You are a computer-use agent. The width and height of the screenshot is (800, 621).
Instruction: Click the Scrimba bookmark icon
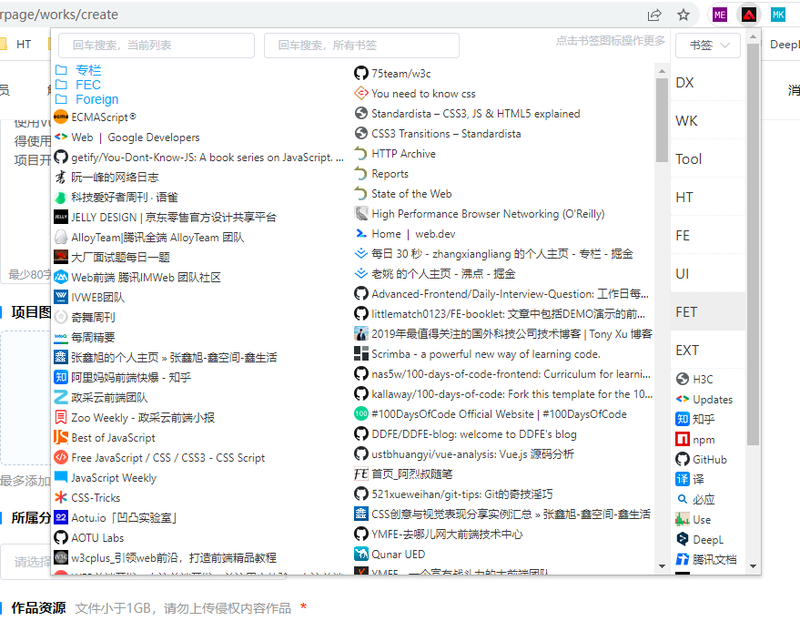(361, 353)
